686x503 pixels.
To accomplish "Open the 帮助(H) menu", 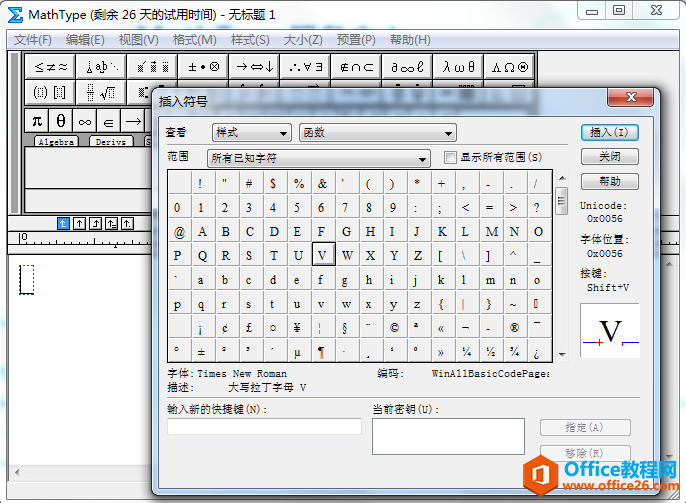I will tap(410, 40).
